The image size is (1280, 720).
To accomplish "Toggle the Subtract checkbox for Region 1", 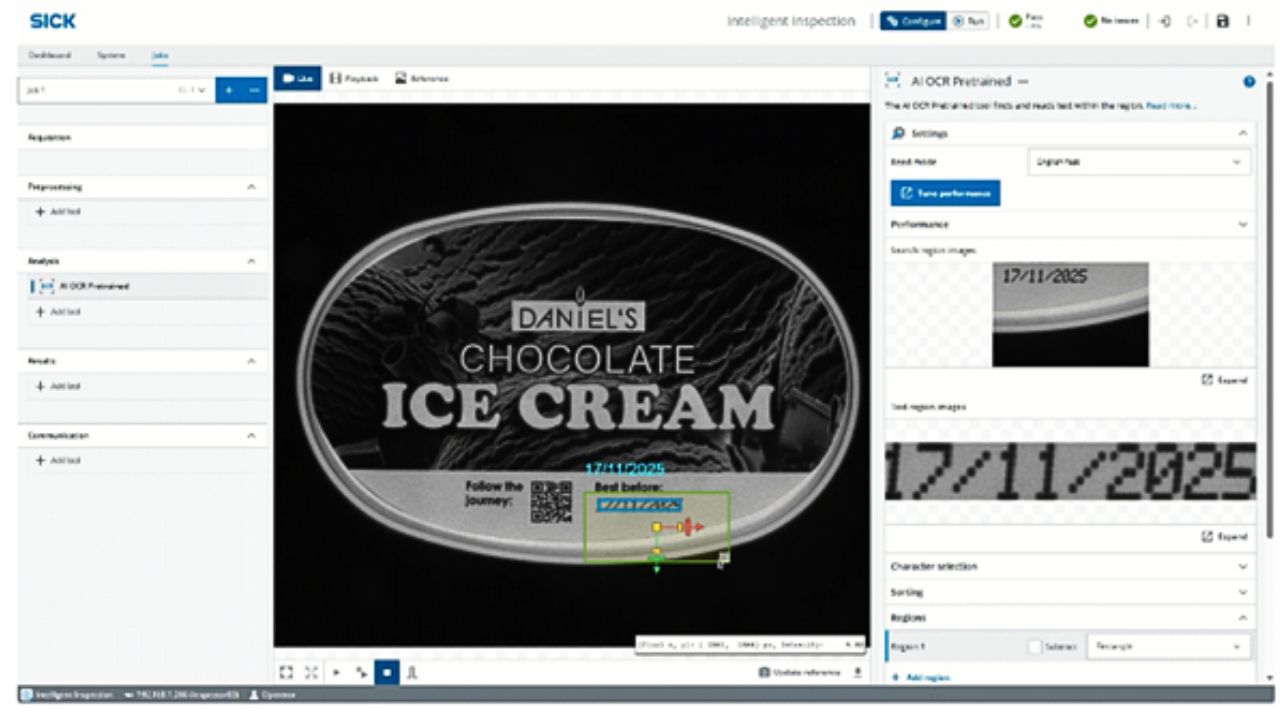I will tap(1035, 647).
